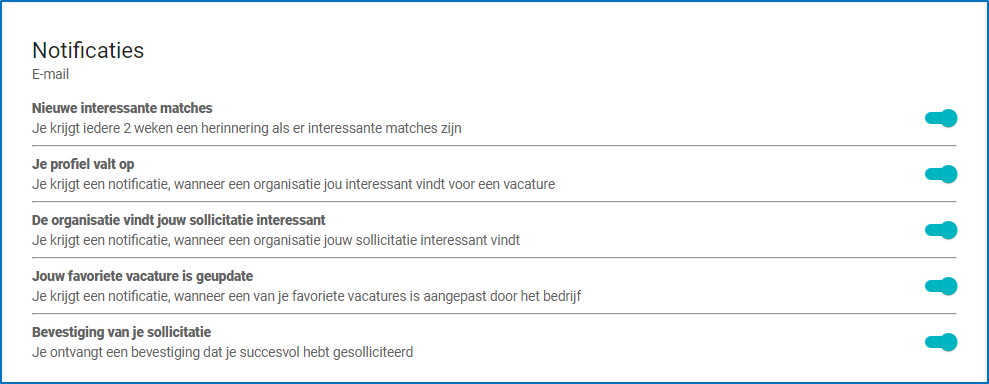Viewport: 989px width, 384px height.
Task: Disable Bevestiging van je sollicitatie toggle
Action: click(x=941, y=342)
